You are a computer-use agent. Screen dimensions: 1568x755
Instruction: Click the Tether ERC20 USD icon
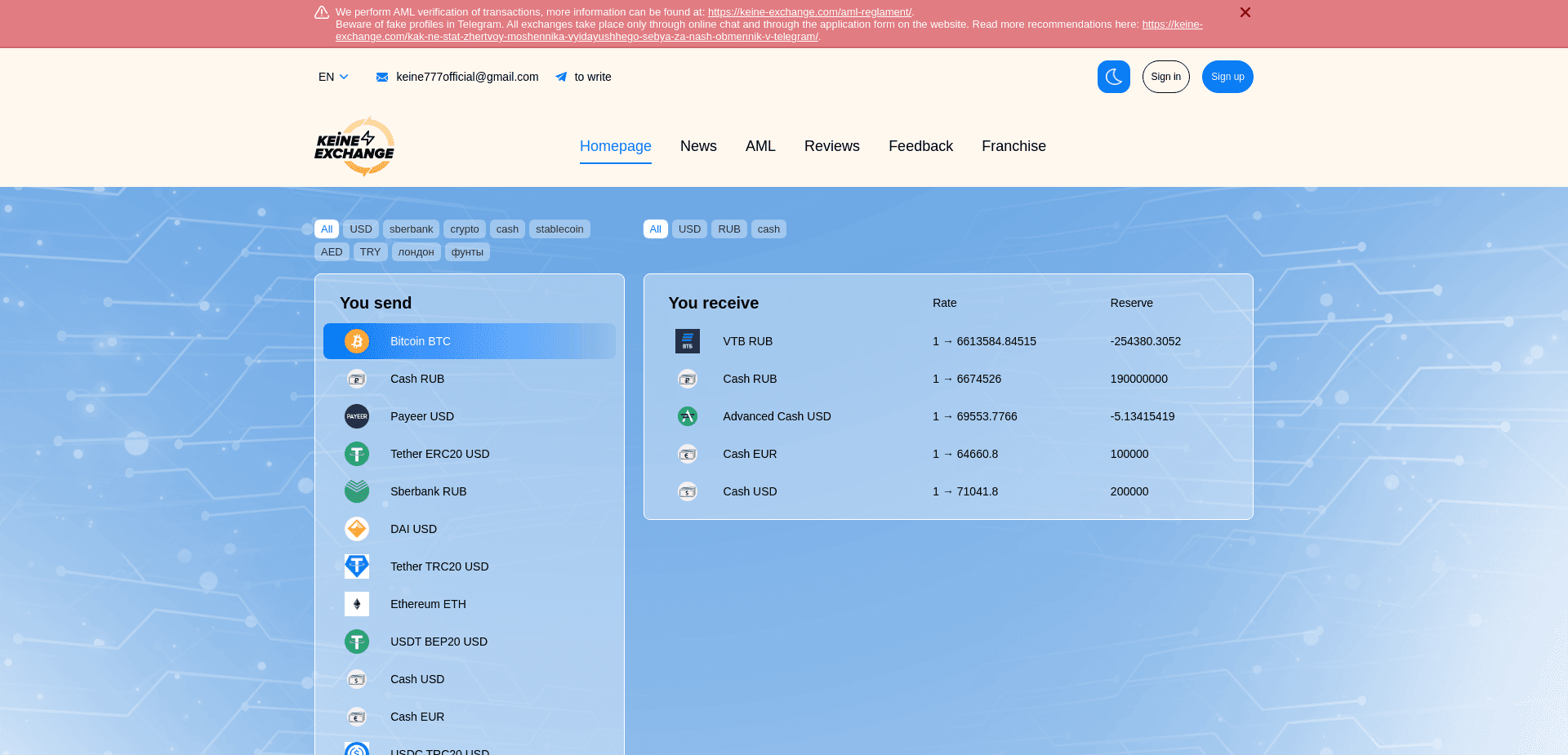[357, 454]
